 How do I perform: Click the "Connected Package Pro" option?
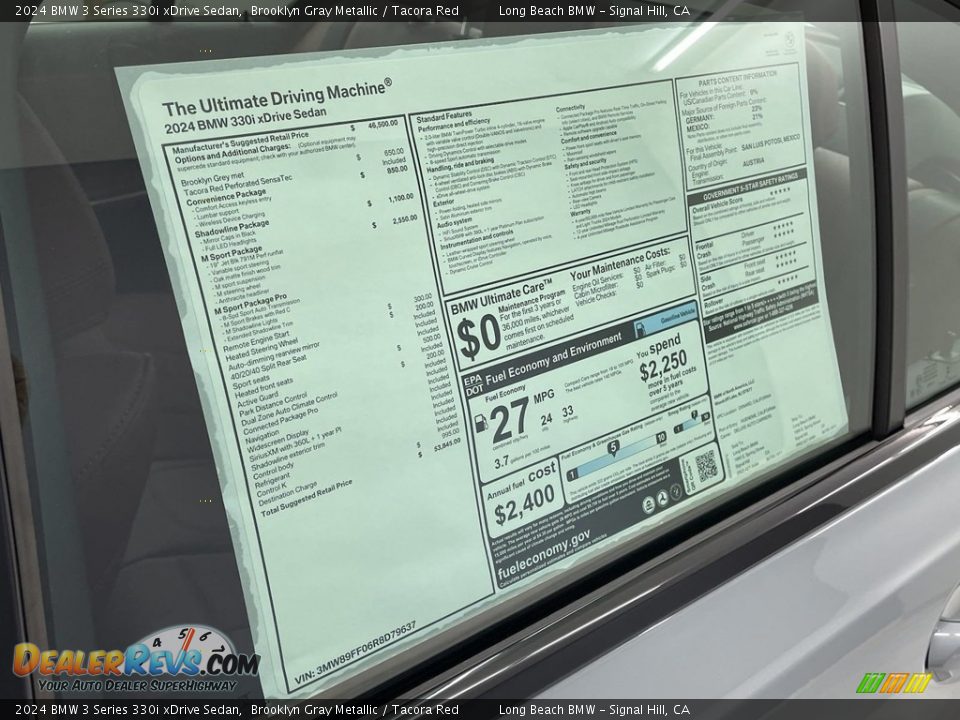click(281, 422)
